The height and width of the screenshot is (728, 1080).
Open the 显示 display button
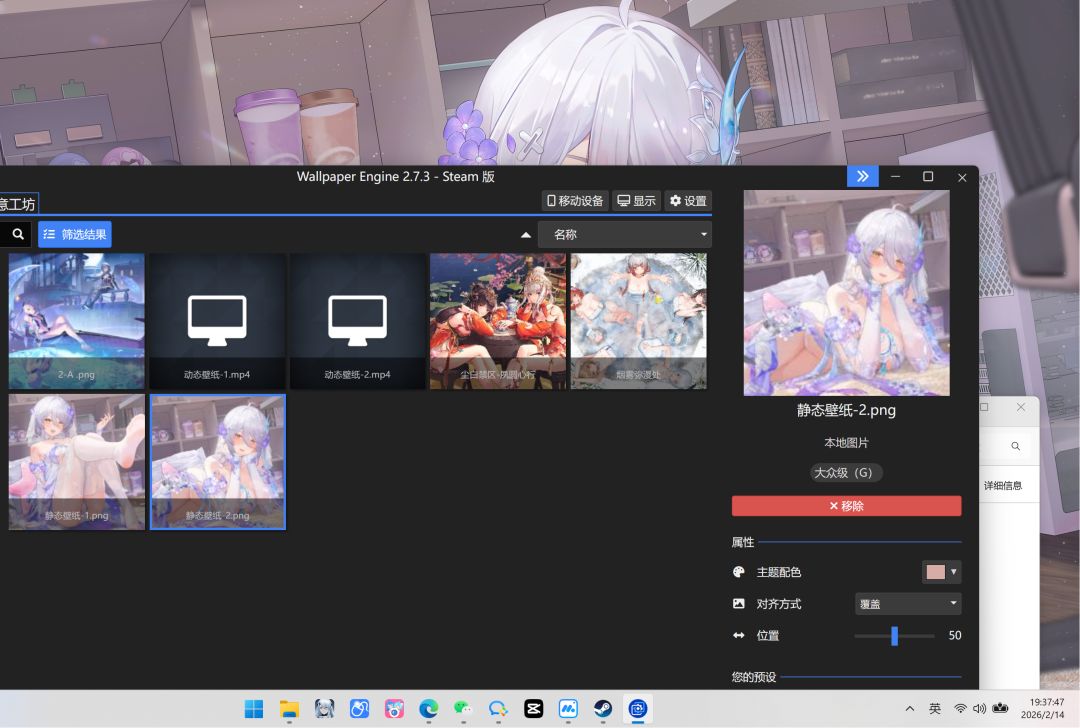tap(636, 200)
